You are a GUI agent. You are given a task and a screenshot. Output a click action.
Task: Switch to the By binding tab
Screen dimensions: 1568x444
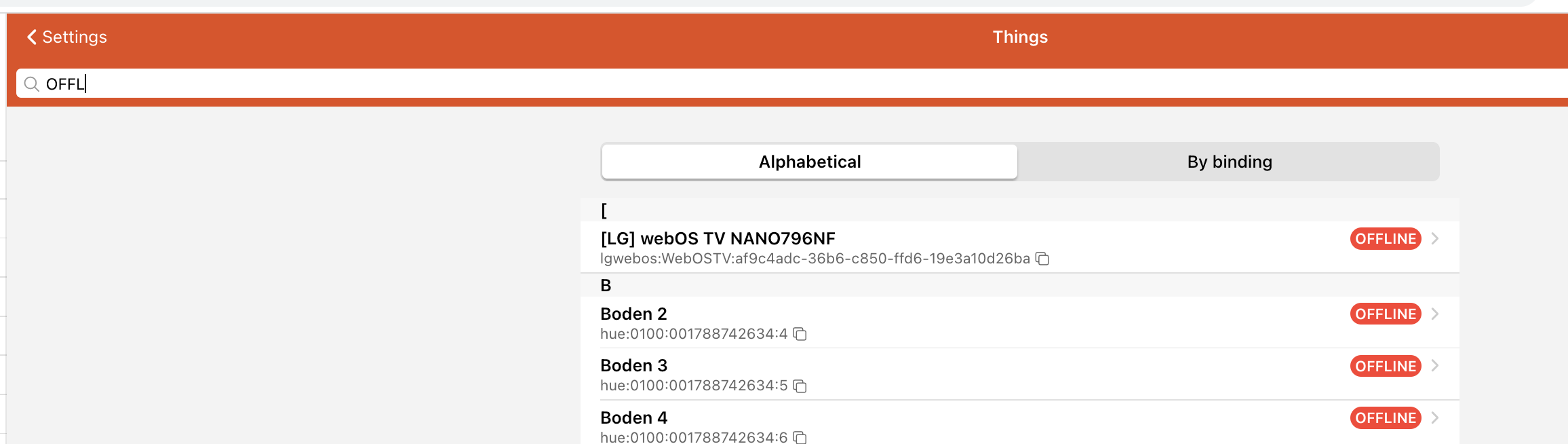click(x=1229, y=162)
